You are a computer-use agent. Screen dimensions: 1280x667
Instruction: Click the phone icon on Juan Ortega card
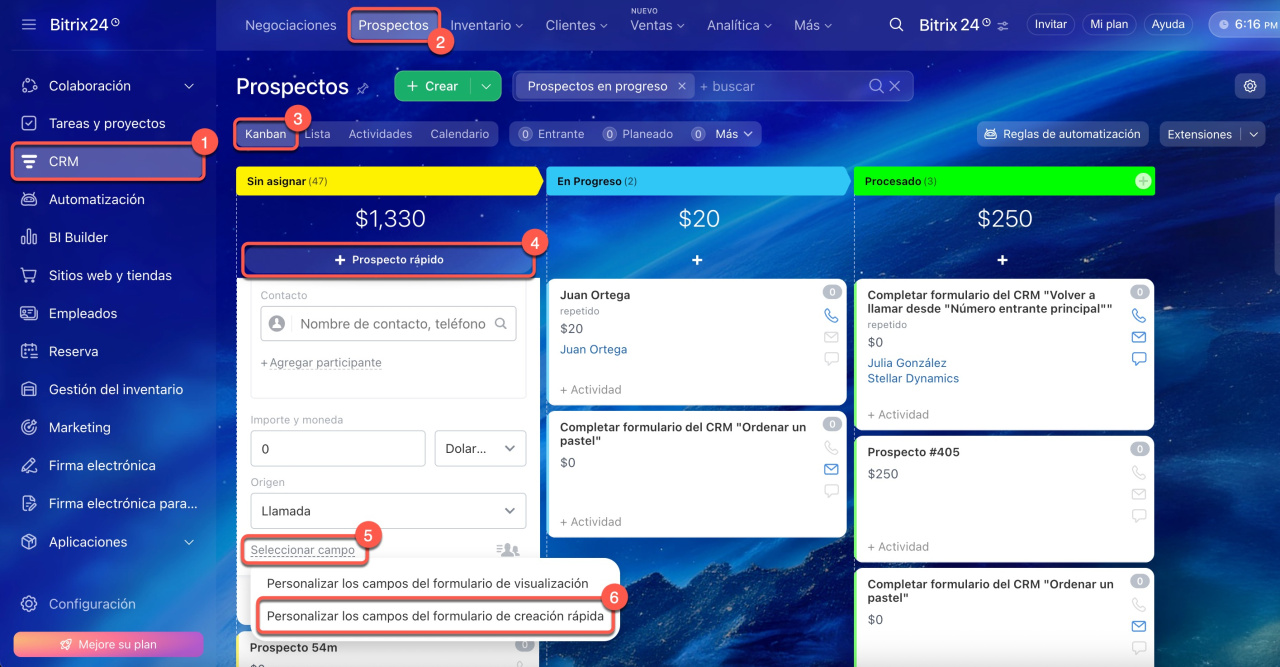click(x=831, y=315)
